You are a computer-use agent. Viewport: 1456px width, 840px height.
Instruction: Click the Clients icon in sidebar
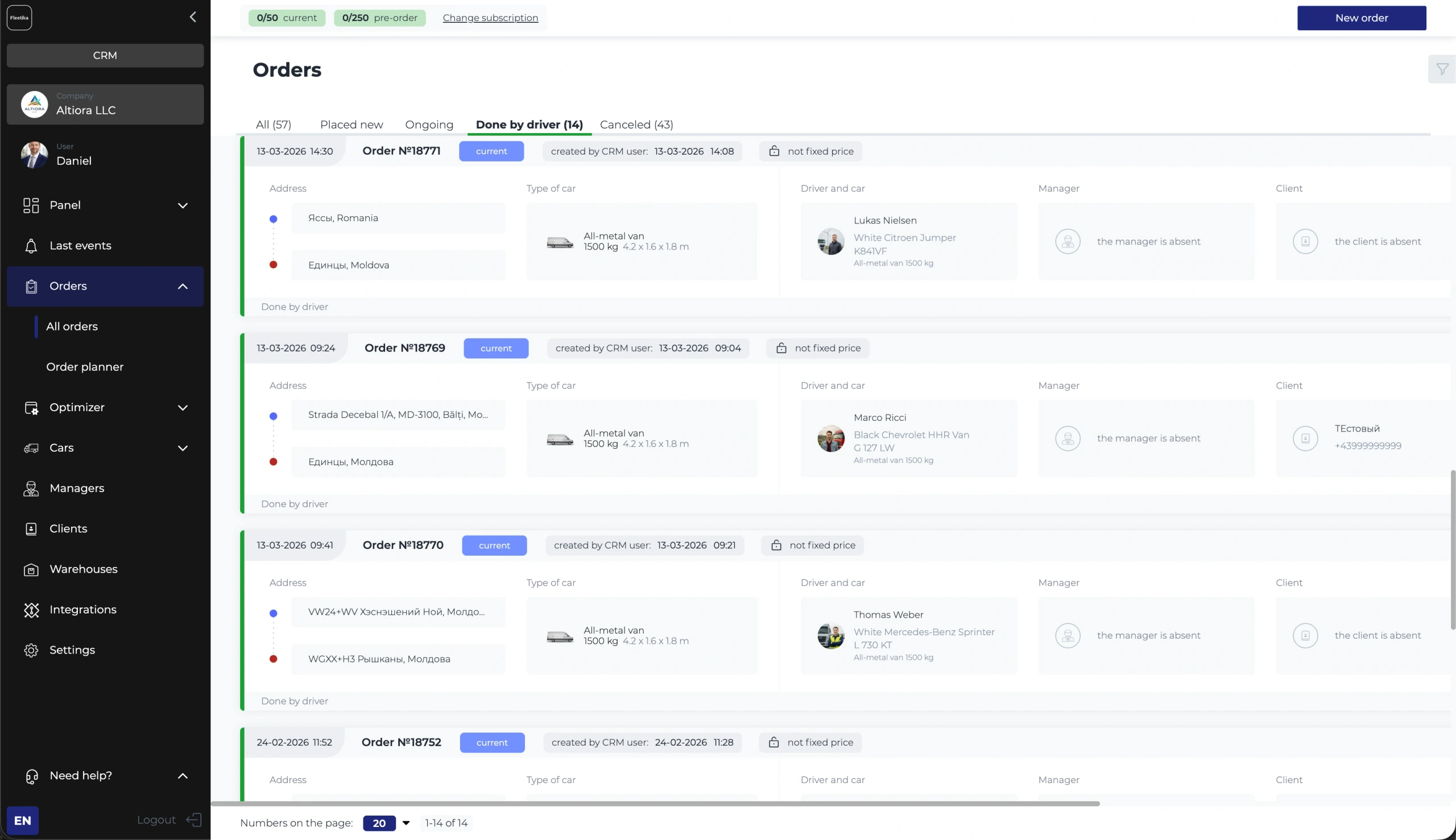click(x=31, y=529)
